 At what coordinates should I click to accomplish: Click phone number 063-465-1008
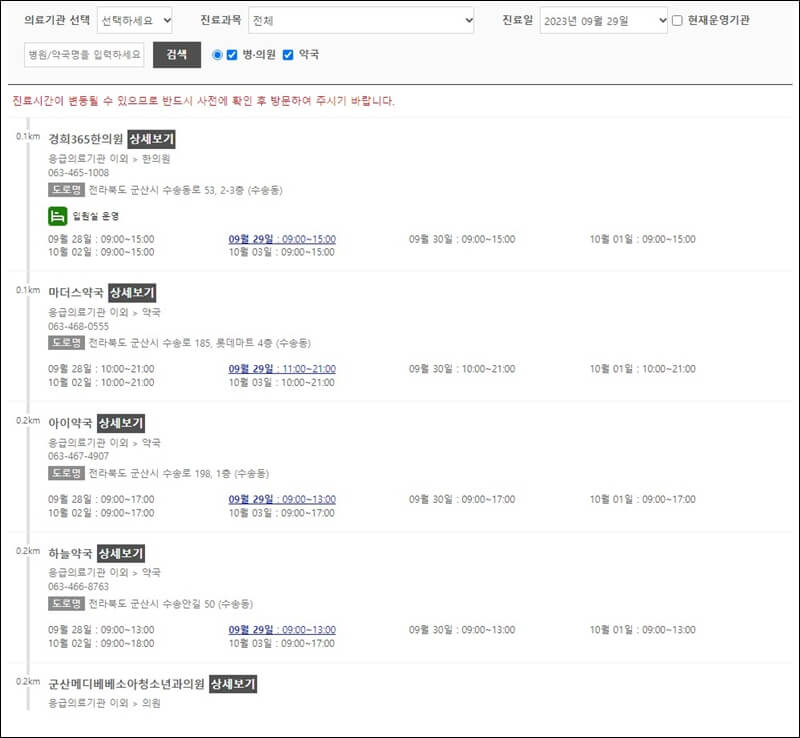pyautogui.click(x=79, y=173)
